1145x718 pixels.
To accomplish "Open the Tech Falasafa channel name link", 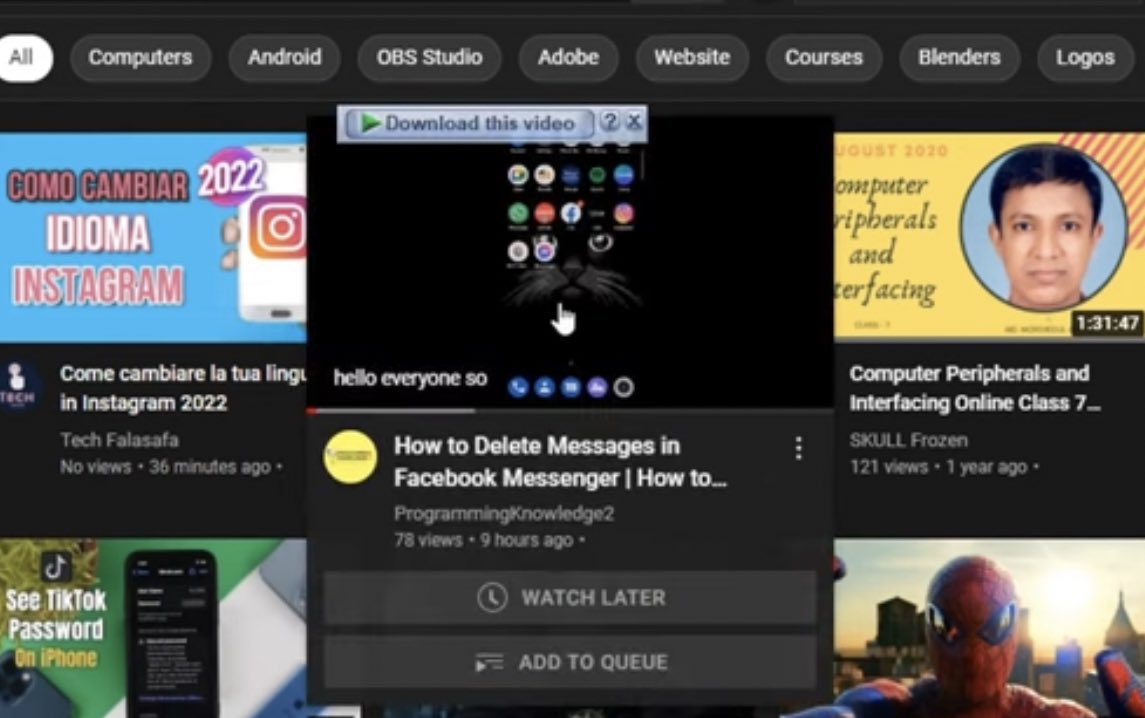I will pos(120,440).
